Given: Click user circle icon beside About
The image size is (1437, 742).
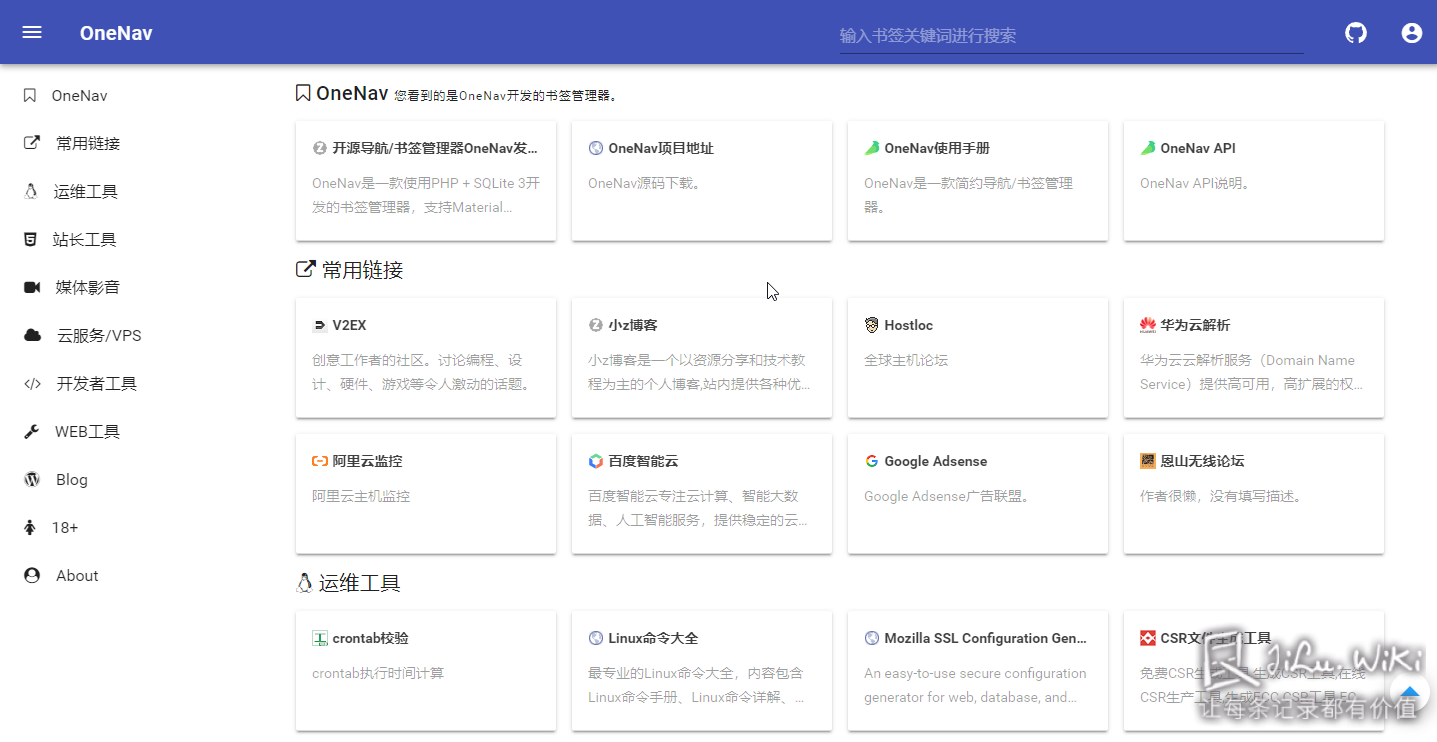Looking at the screenshot, I should (32, 575).
